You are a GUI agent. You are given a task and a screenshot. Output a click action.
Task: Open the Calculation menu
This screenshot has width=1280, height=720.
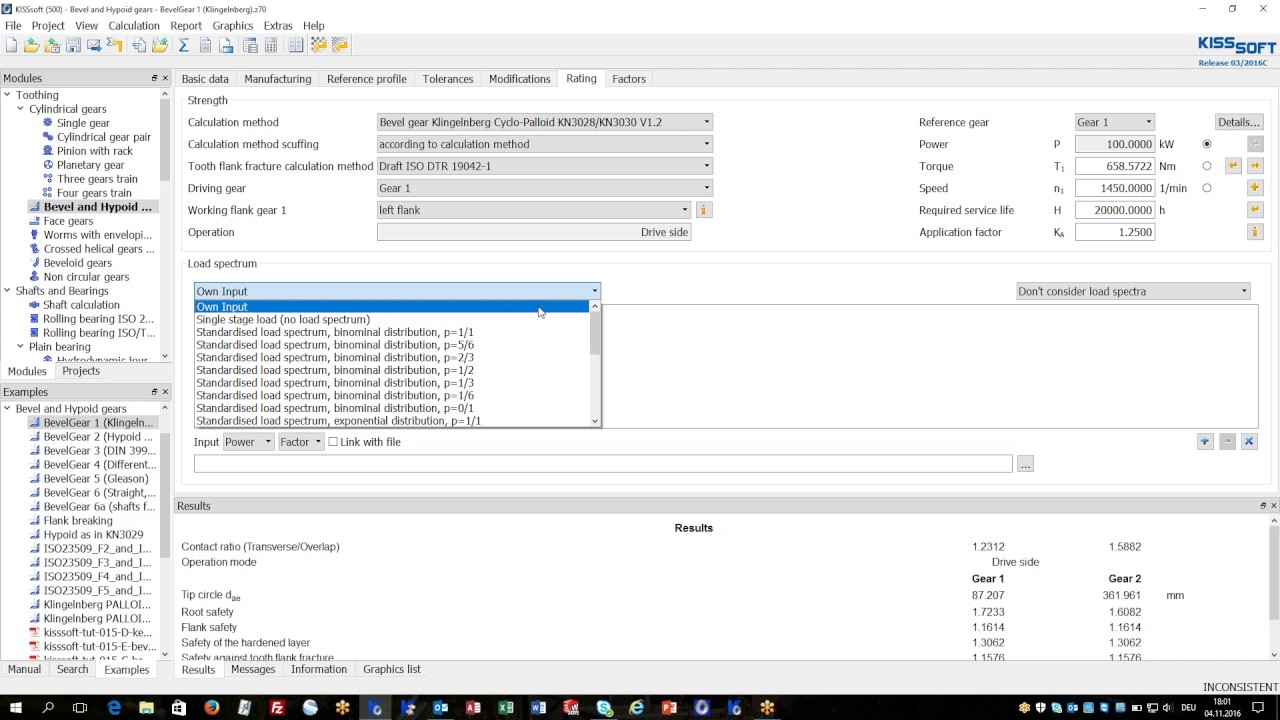[x=134, y=25]
